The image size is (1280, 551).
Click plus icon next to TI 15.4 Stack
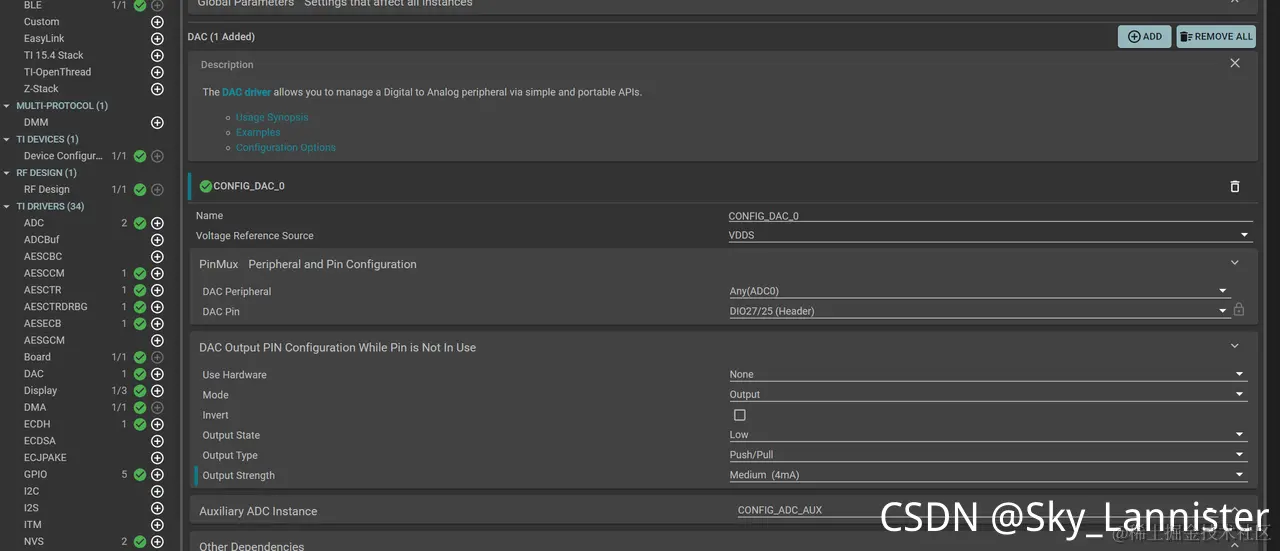157,55
